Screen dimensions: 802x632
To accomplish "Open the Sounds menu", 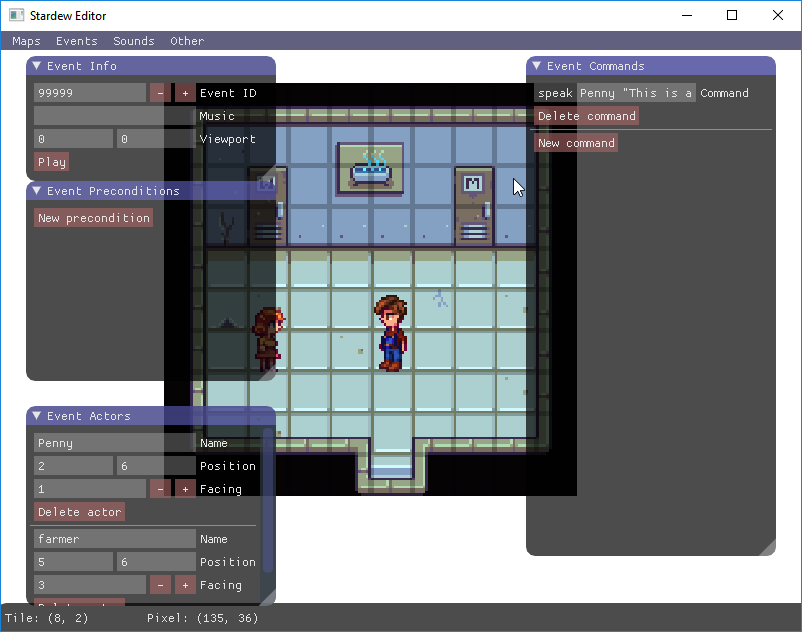I will pyautogui.click(x=134, y=41).
